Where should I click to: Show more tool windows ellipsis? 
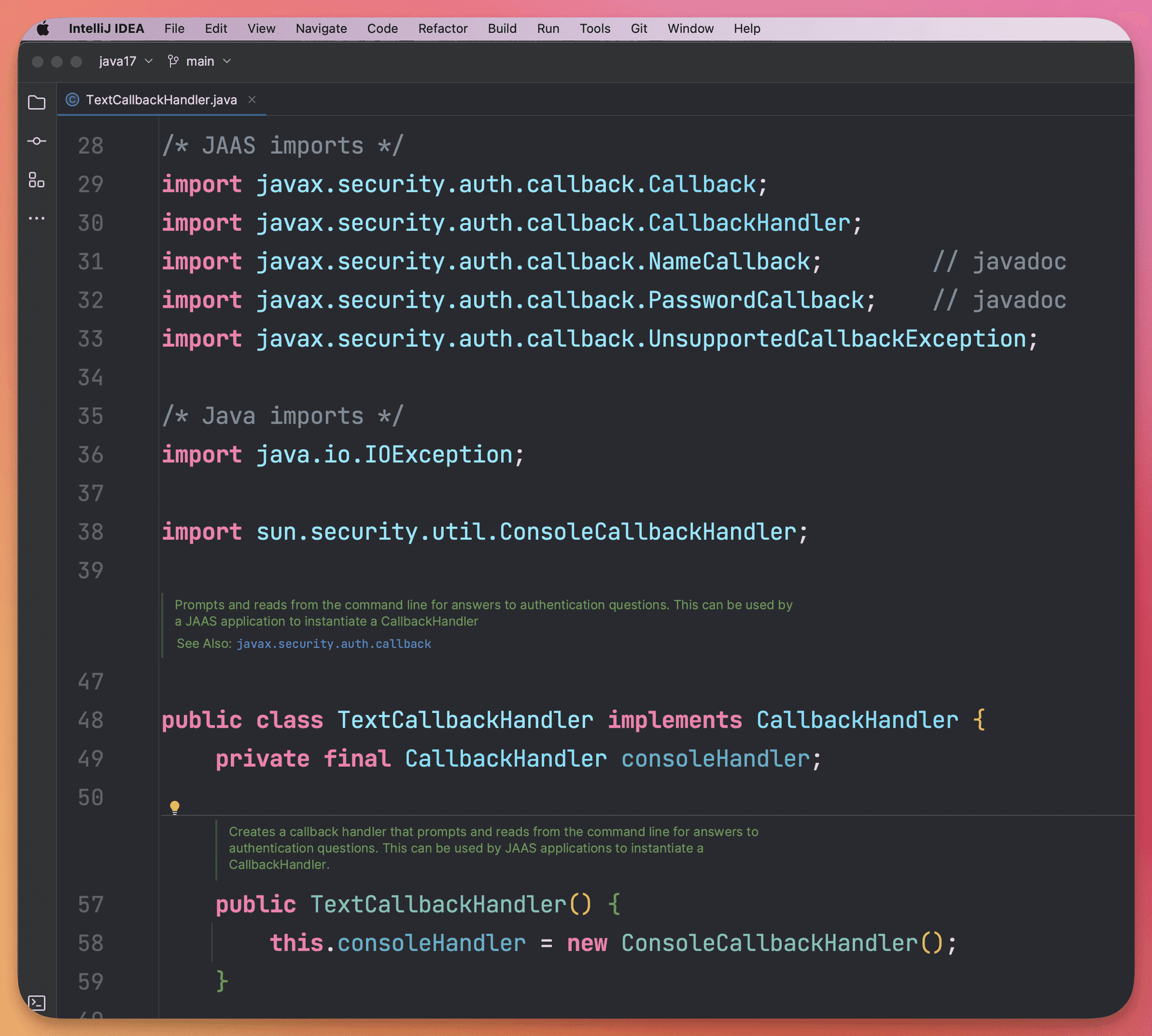(x=37, y=218)
